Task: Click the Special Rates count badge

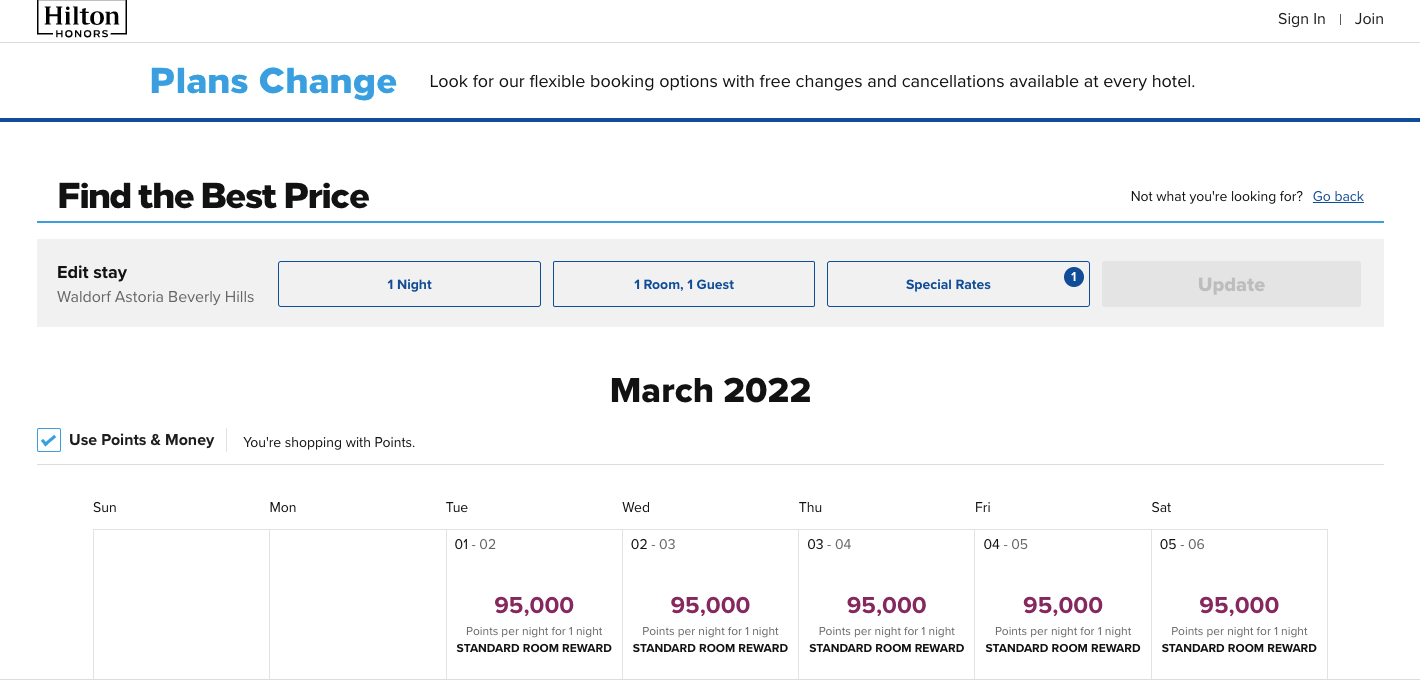Action: point(1074,277)
